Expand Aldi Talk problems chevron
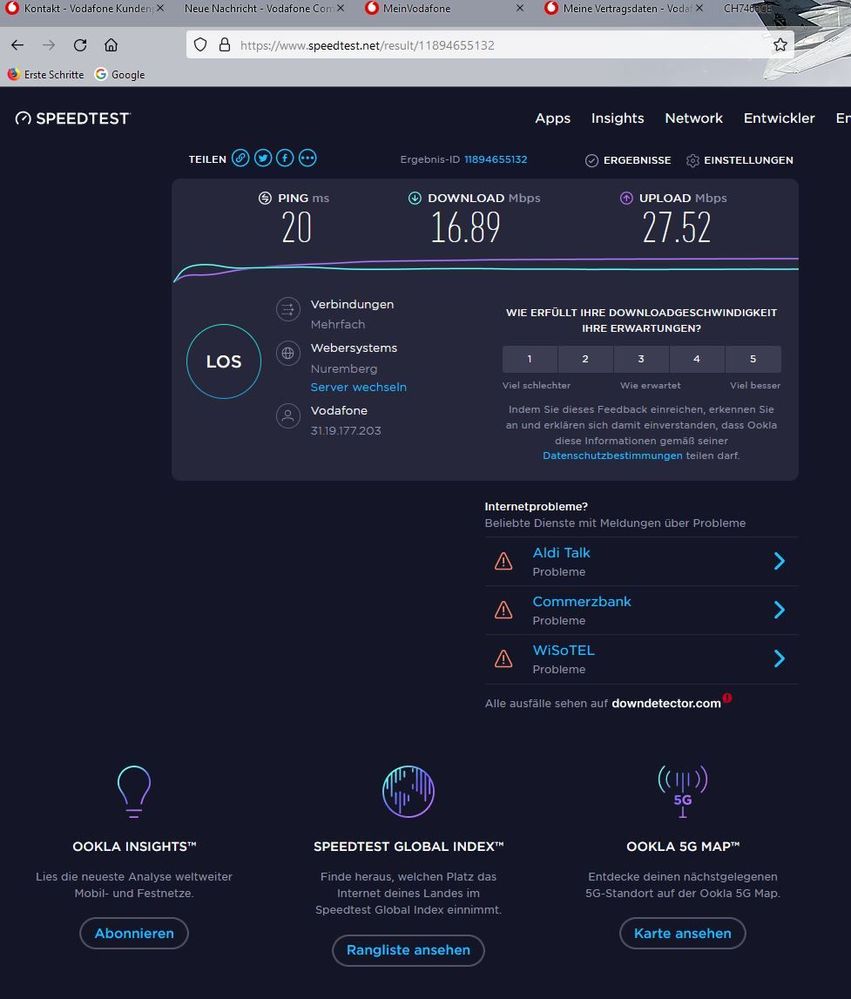Screen dimensions: 851x999 [x=779, y=561]
